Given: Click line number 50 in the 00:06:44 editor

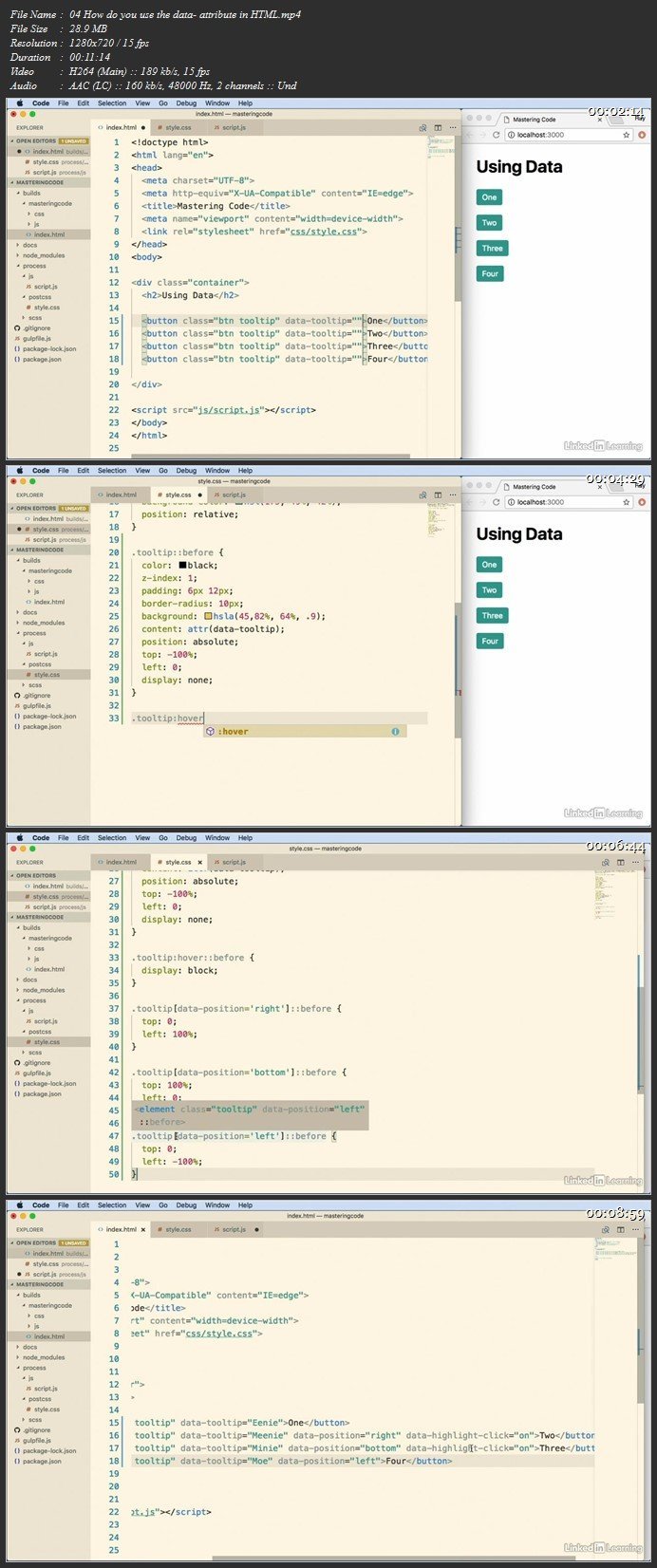Looking at the screenshot, I should (x=116, y=1174).
